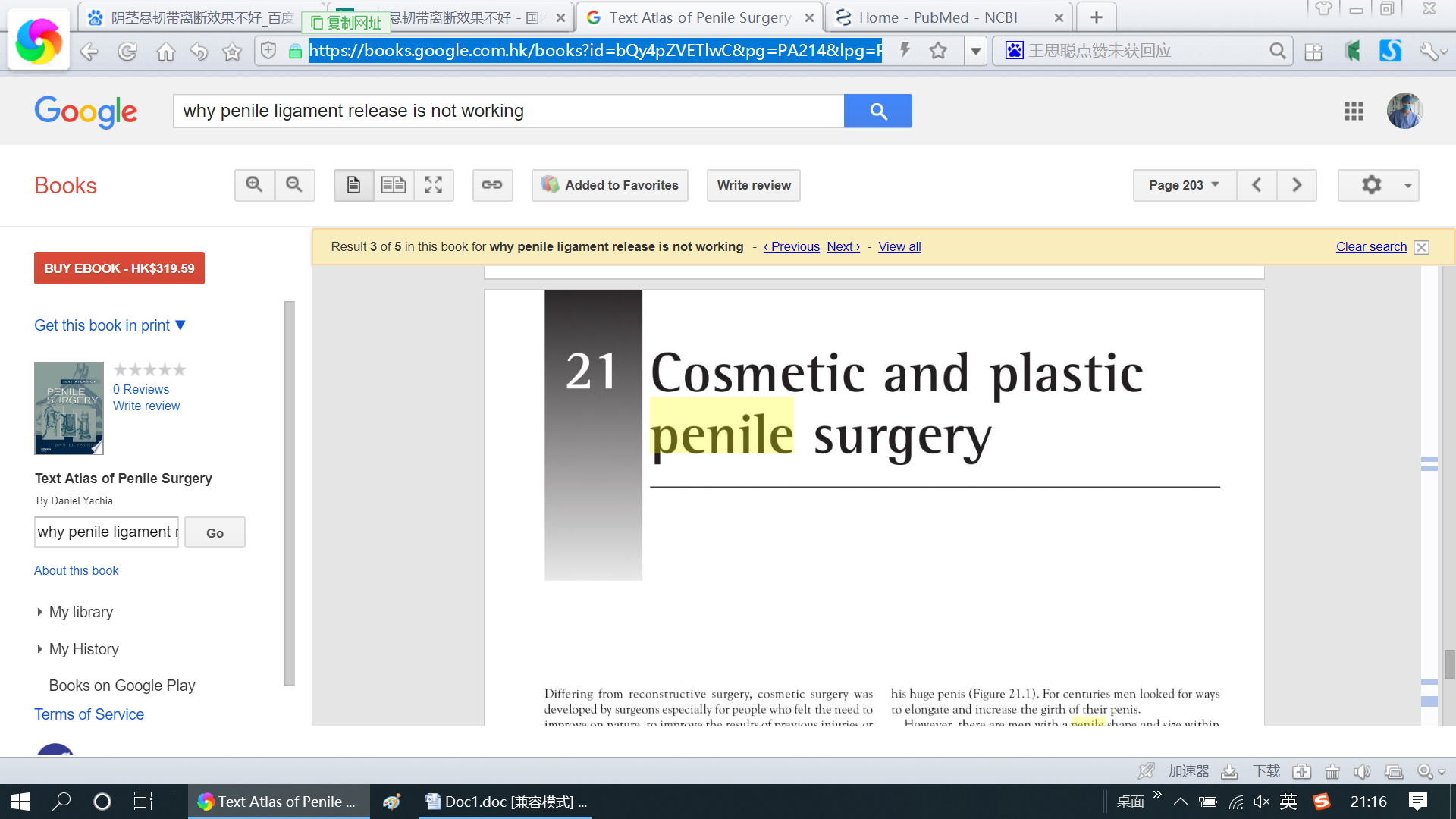Screen dimensions: 1456x819
Task: Select two-page view mode
Action: pos(394,185)
